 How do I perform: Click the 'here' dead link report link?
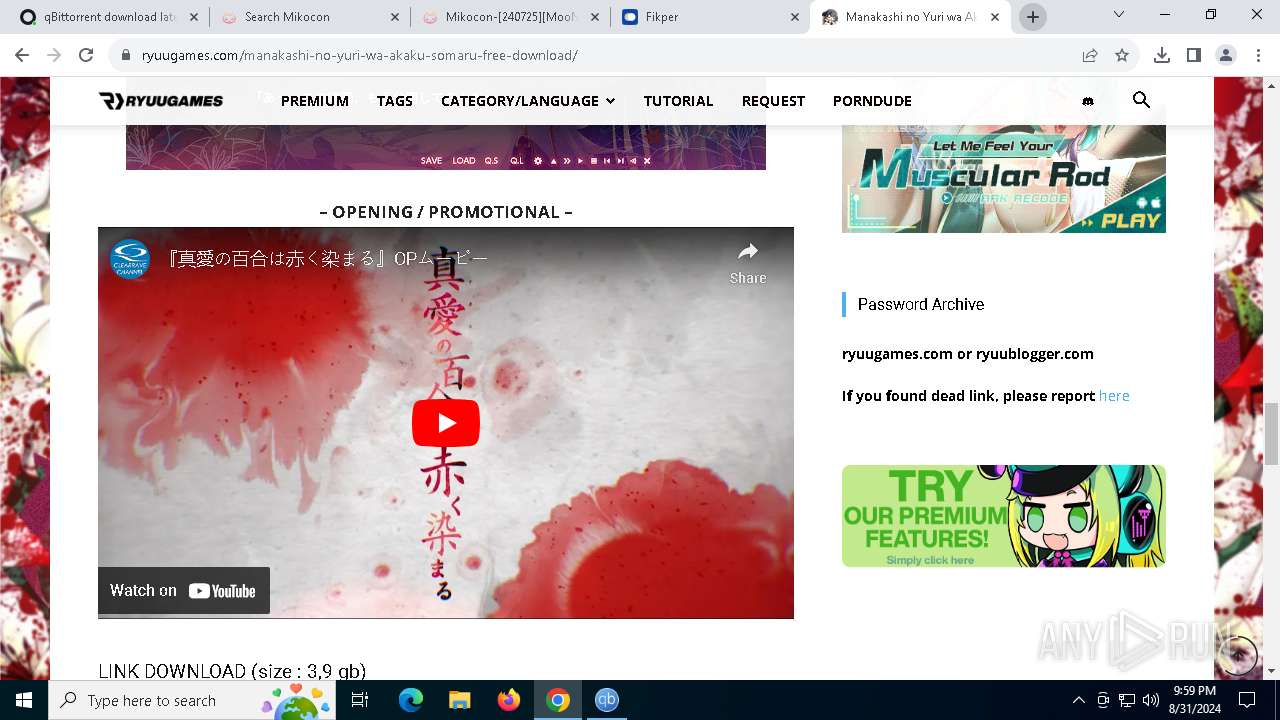pyautogui.click(x=1114, y=396)
